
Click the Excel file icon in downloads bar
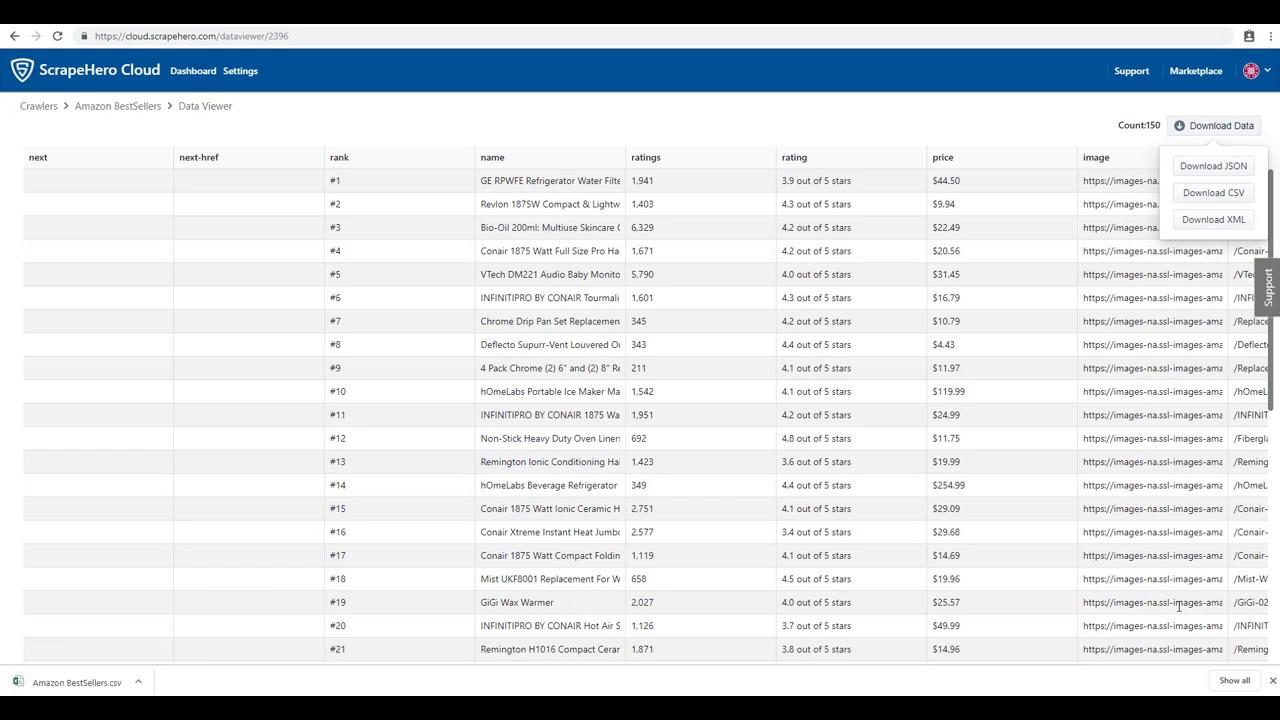click(x=18, y=682)
